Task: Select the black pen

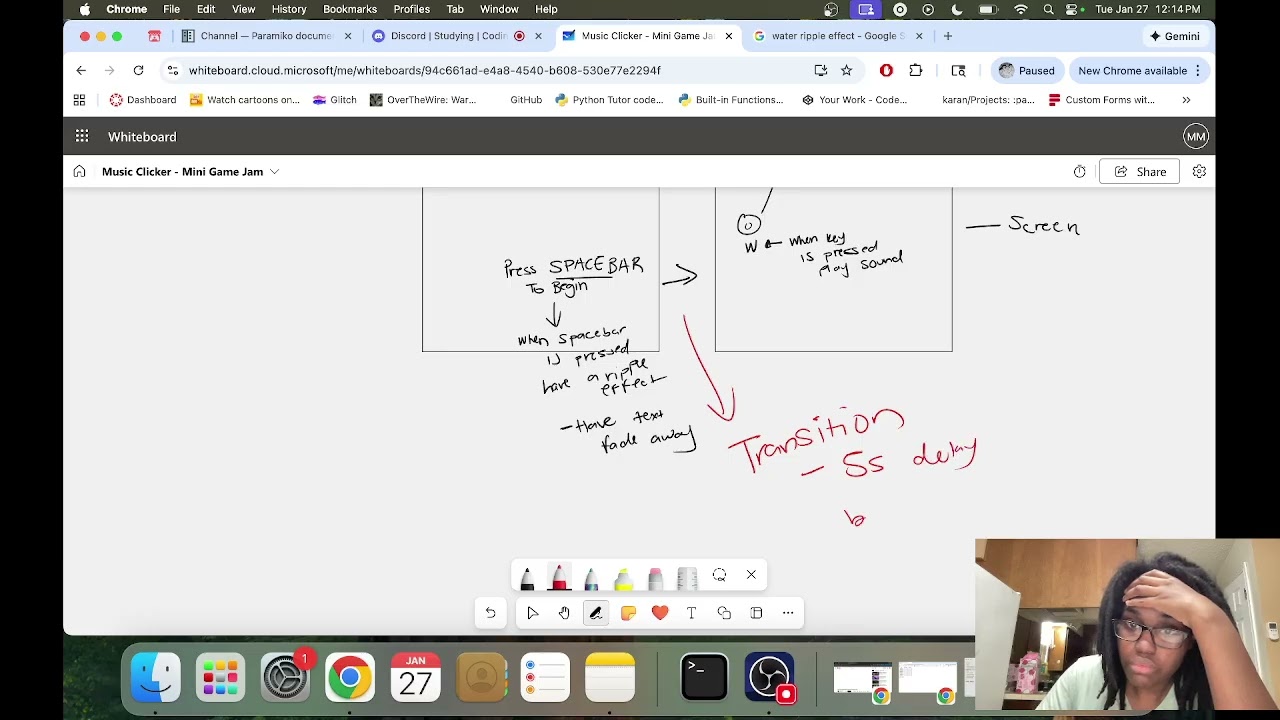Action: pyautogui.click(x=527, y=577)
